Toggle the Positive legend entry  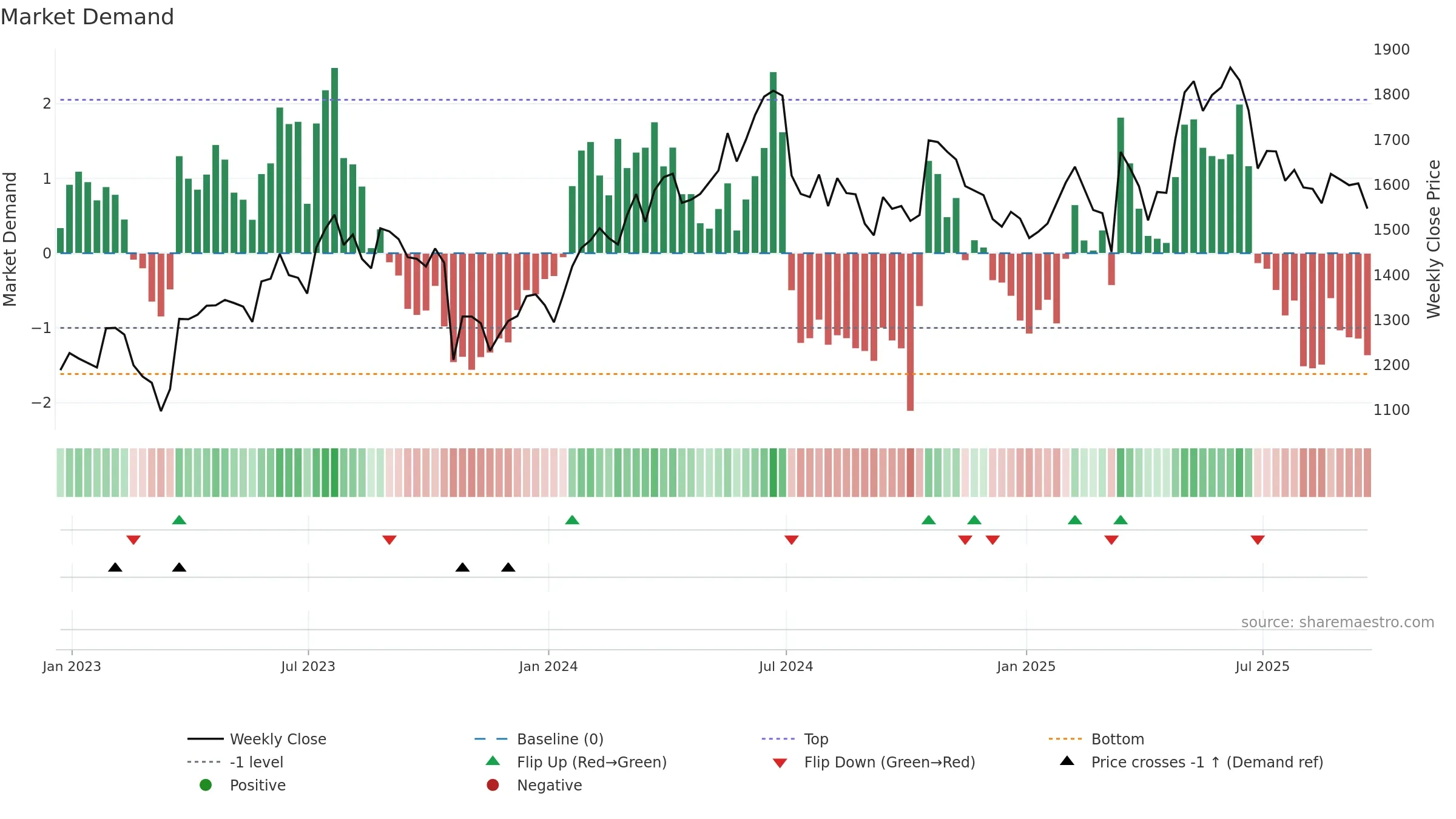243,785
